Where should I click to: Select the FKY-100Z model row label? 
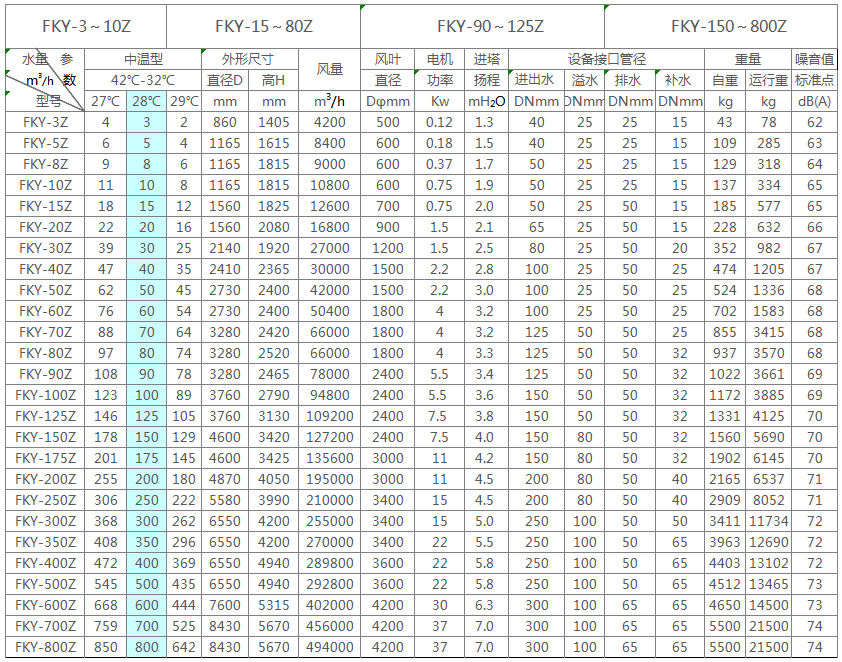(45, 395)
